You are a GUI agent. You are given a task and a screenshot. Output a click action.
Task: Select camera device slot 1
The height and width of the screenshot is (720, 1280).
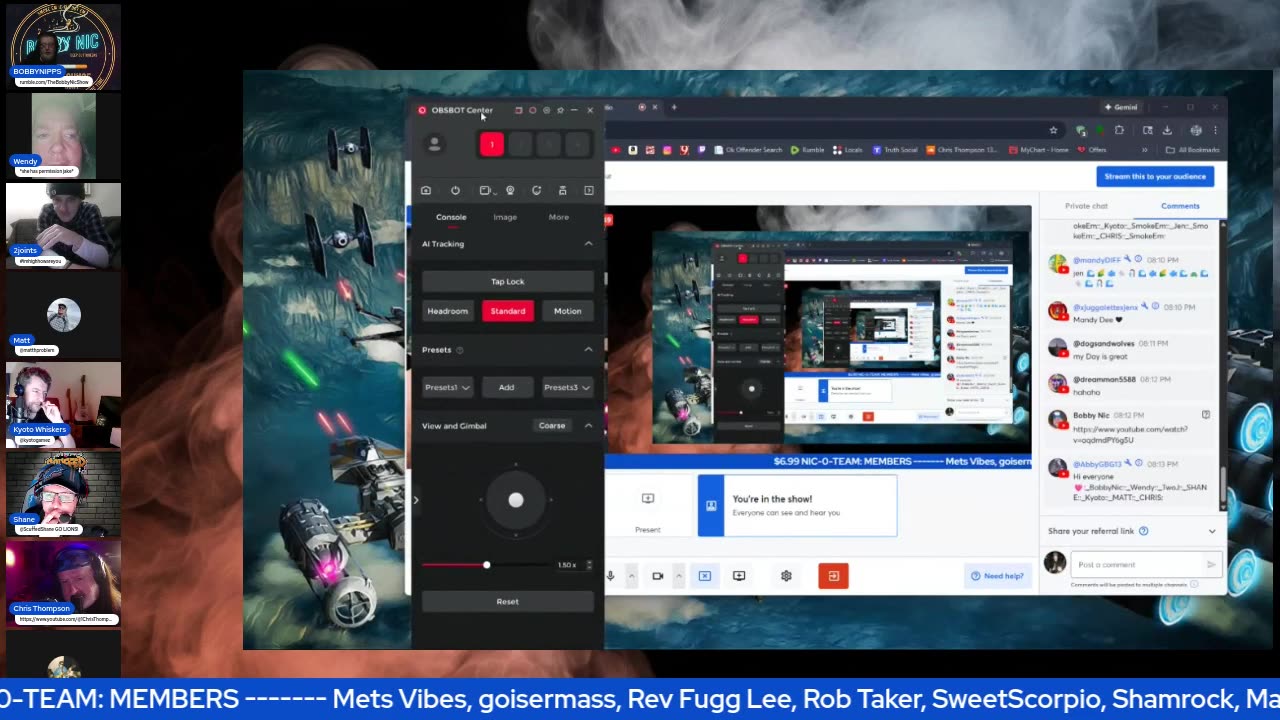491,145
